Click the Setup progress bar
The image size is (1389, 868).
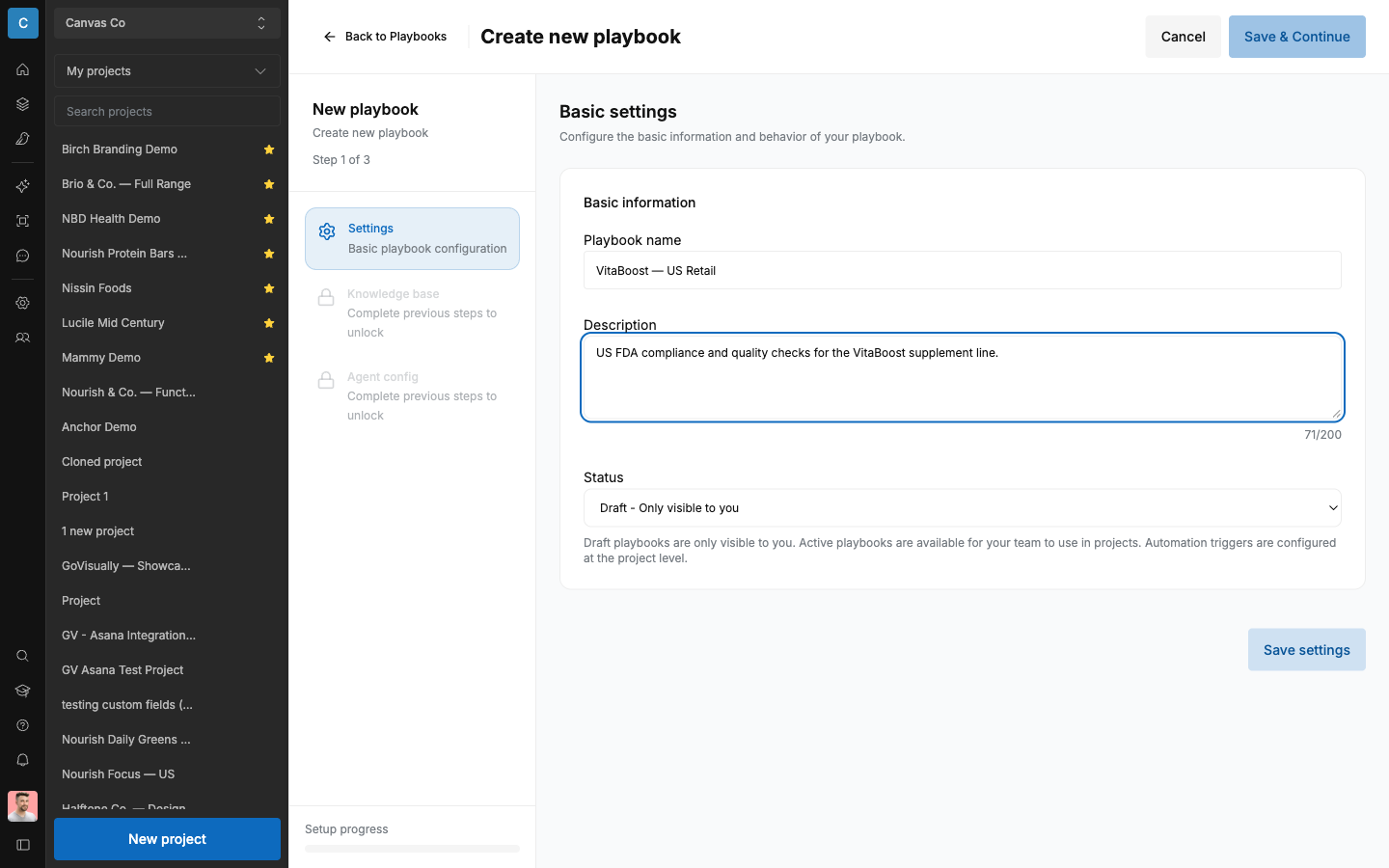tap(412, 849)
